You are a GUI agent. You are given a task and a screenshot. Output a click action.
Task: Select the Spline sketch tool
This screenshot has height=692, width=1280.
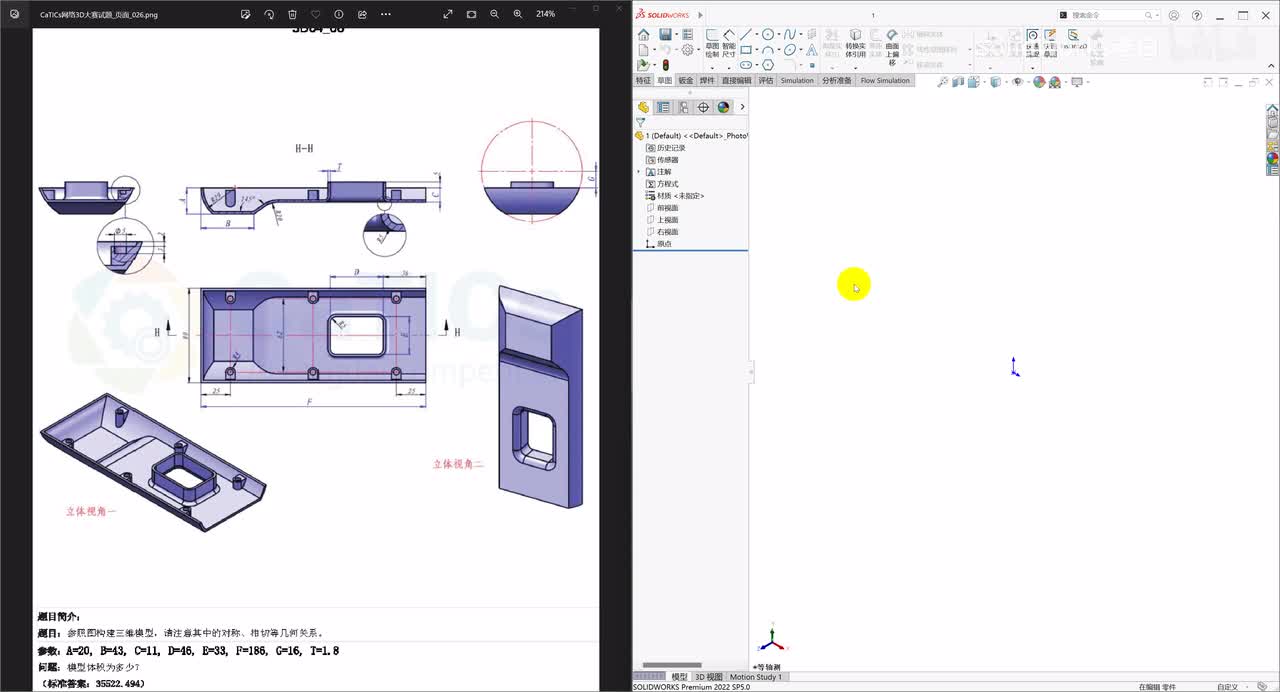coord(790,34)
